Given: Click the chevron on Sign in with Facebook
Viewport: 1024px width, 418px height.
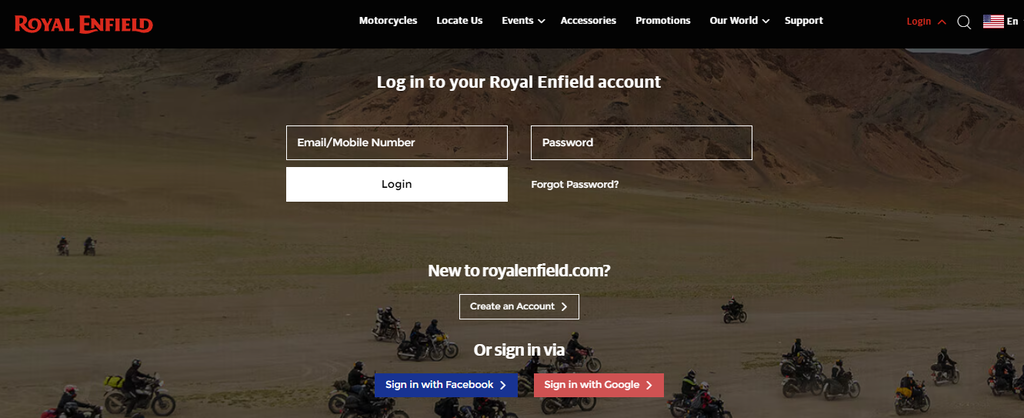Looking at the screenshot, I should [502, 385].
